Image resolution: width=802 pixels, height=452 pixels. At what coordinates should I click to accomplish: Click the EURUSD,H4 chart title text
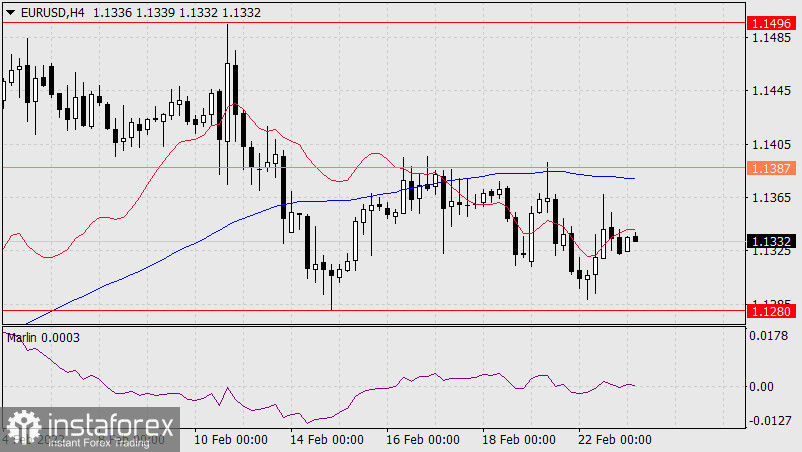(53, 10)
